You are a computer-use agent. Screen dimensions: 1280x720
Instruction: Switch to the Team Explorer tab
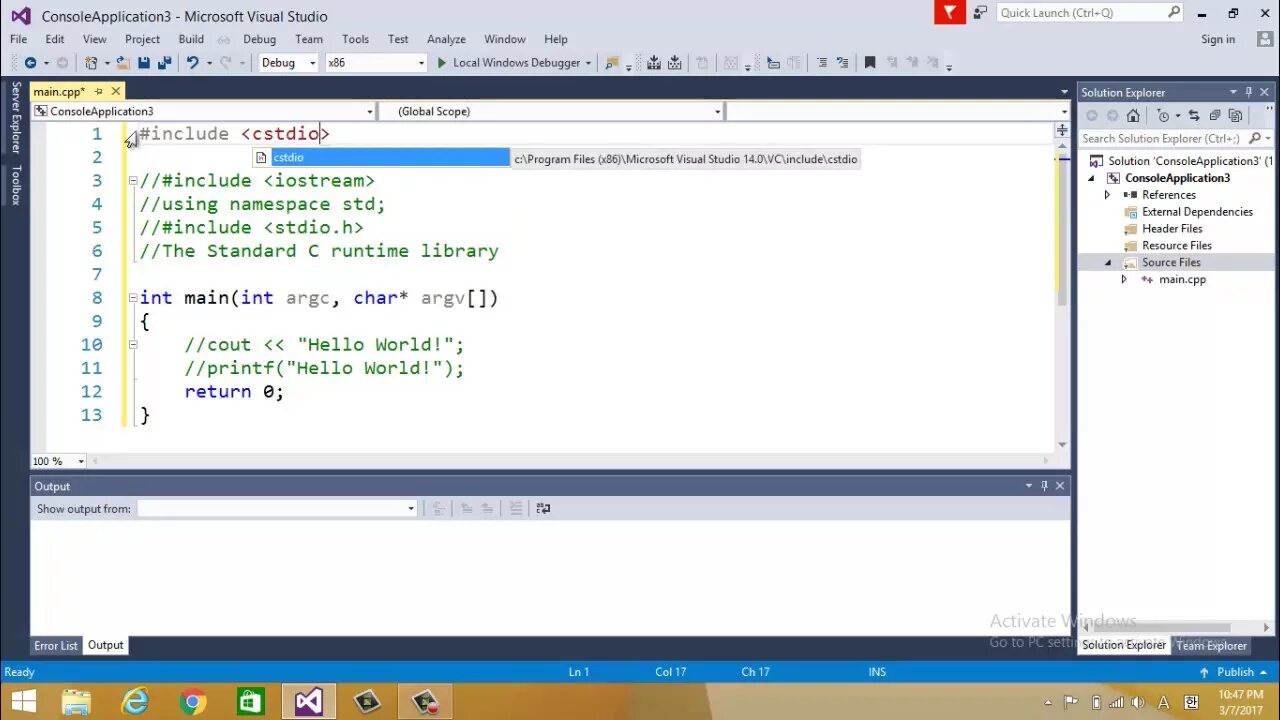(x=1211, y=645)
